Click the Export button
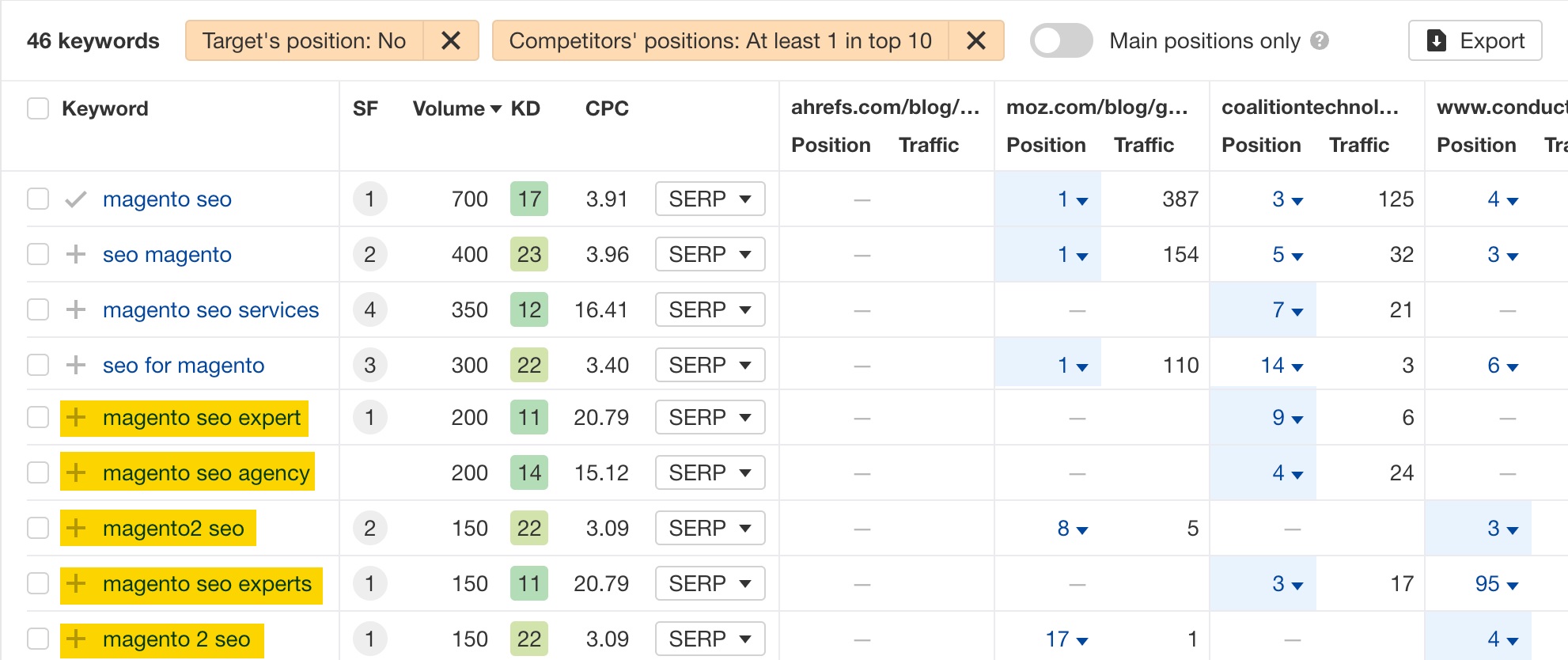Viewport: 1568px width, 660px height. click(1475, 40)
